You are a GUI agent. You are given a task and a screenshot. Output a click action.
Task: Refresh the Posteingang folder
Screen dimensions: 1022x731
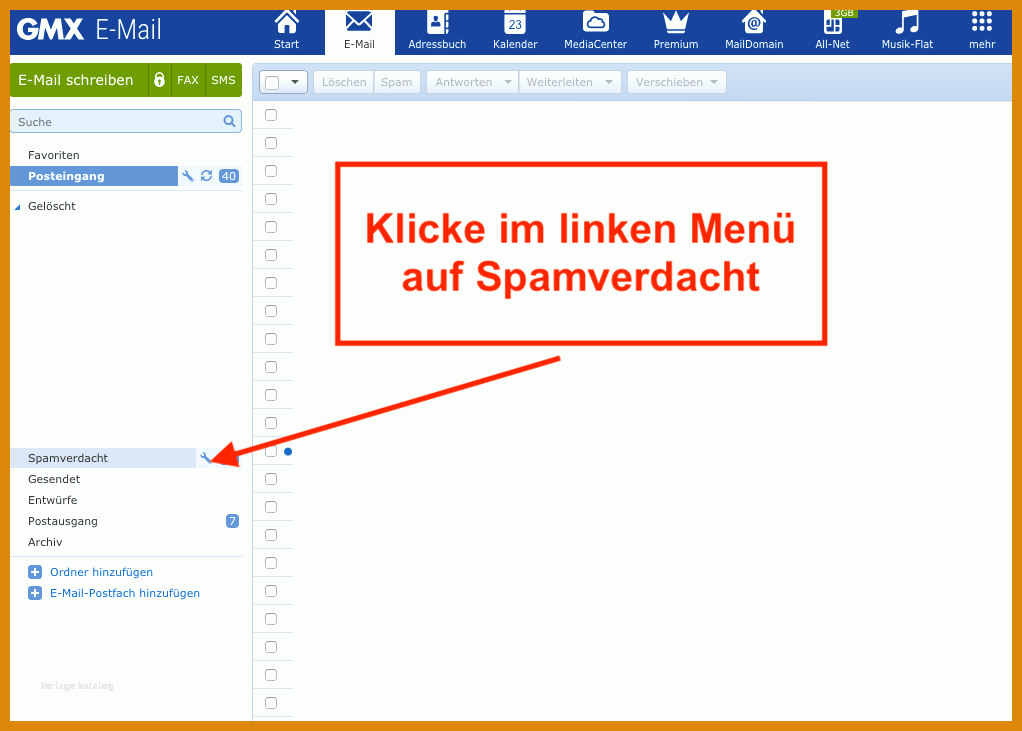(x=207, y=176)
